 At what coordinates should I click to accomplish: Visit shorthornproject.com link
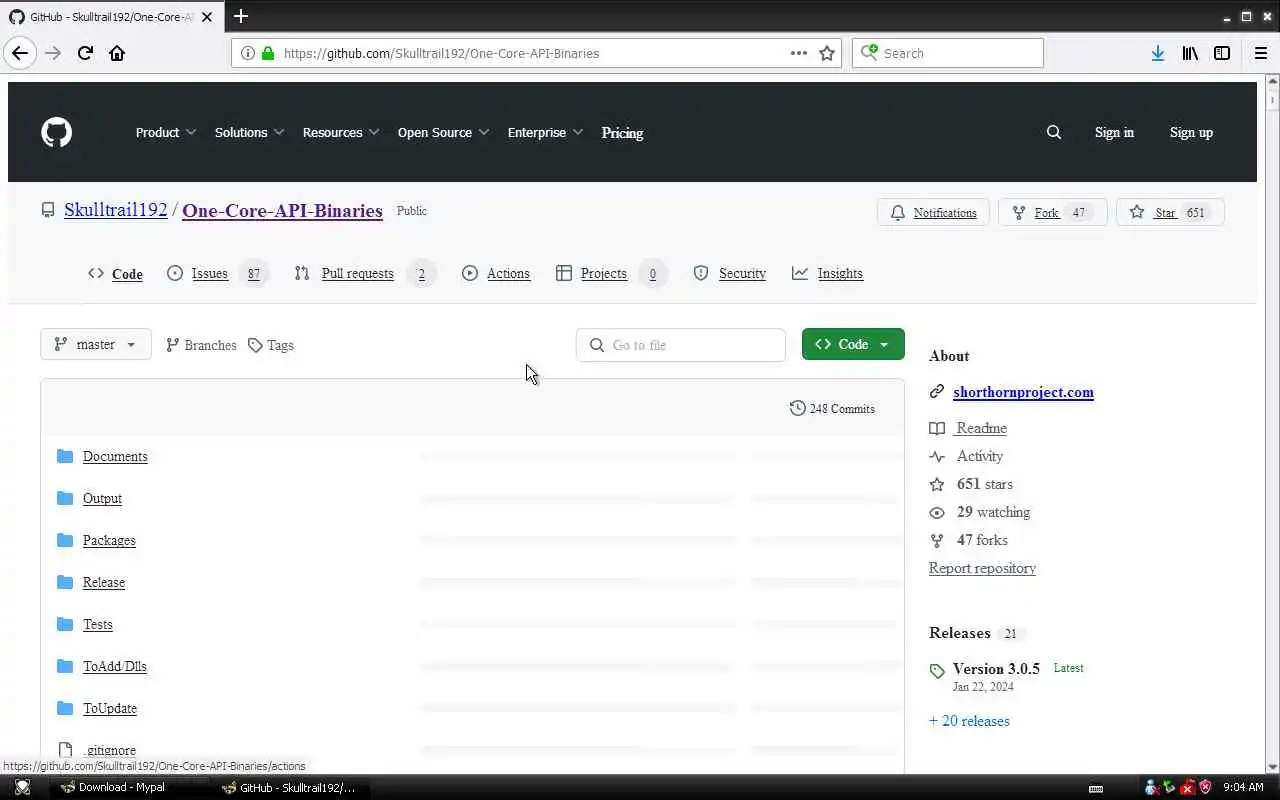click(x=1023, y=392)
